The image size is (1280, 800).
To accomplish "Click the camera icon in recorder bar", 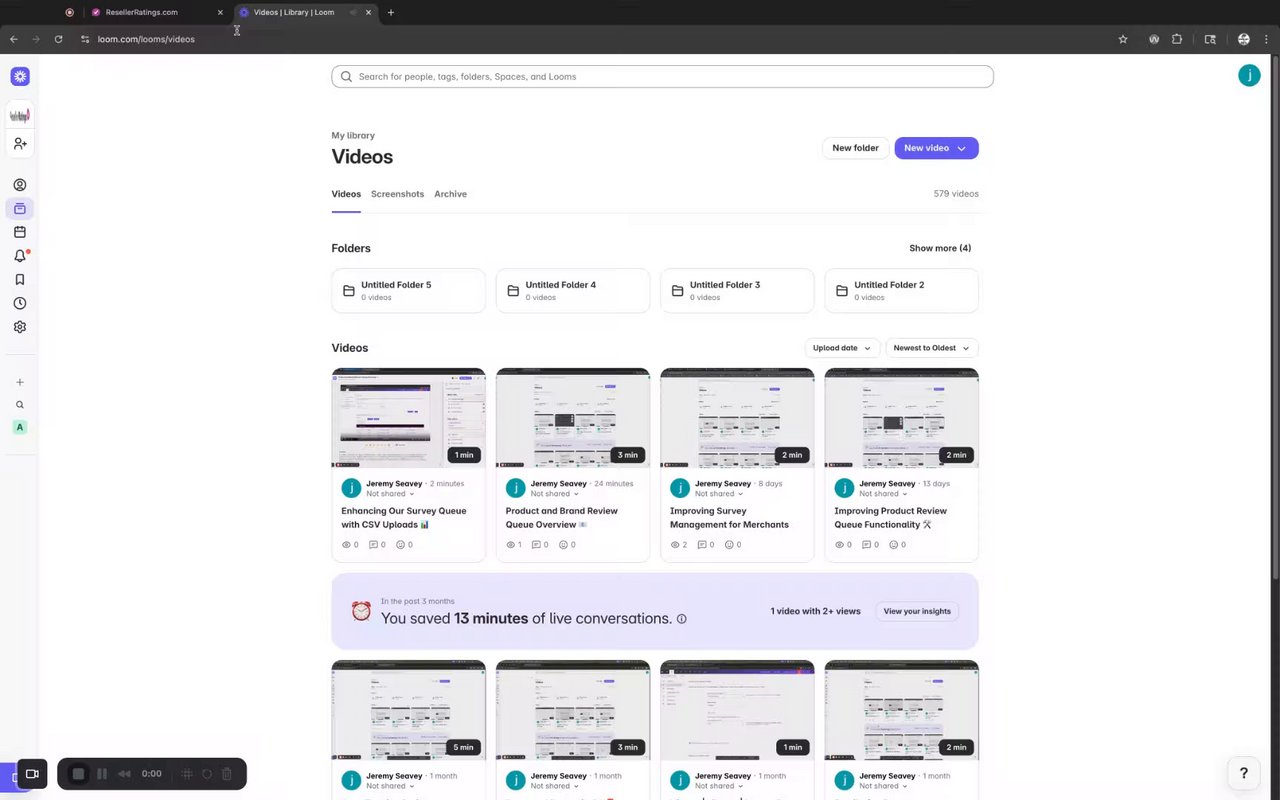I will 32,774.
